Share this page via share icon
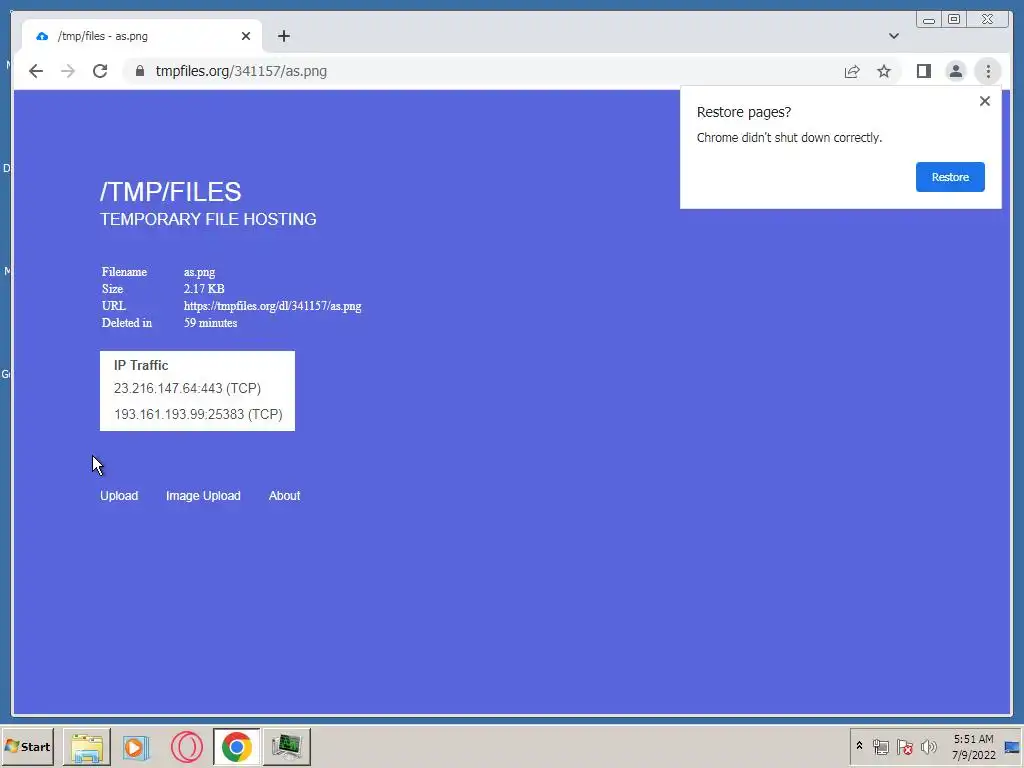The width and height of the screenshot is (1024, 768). [852, 71]
